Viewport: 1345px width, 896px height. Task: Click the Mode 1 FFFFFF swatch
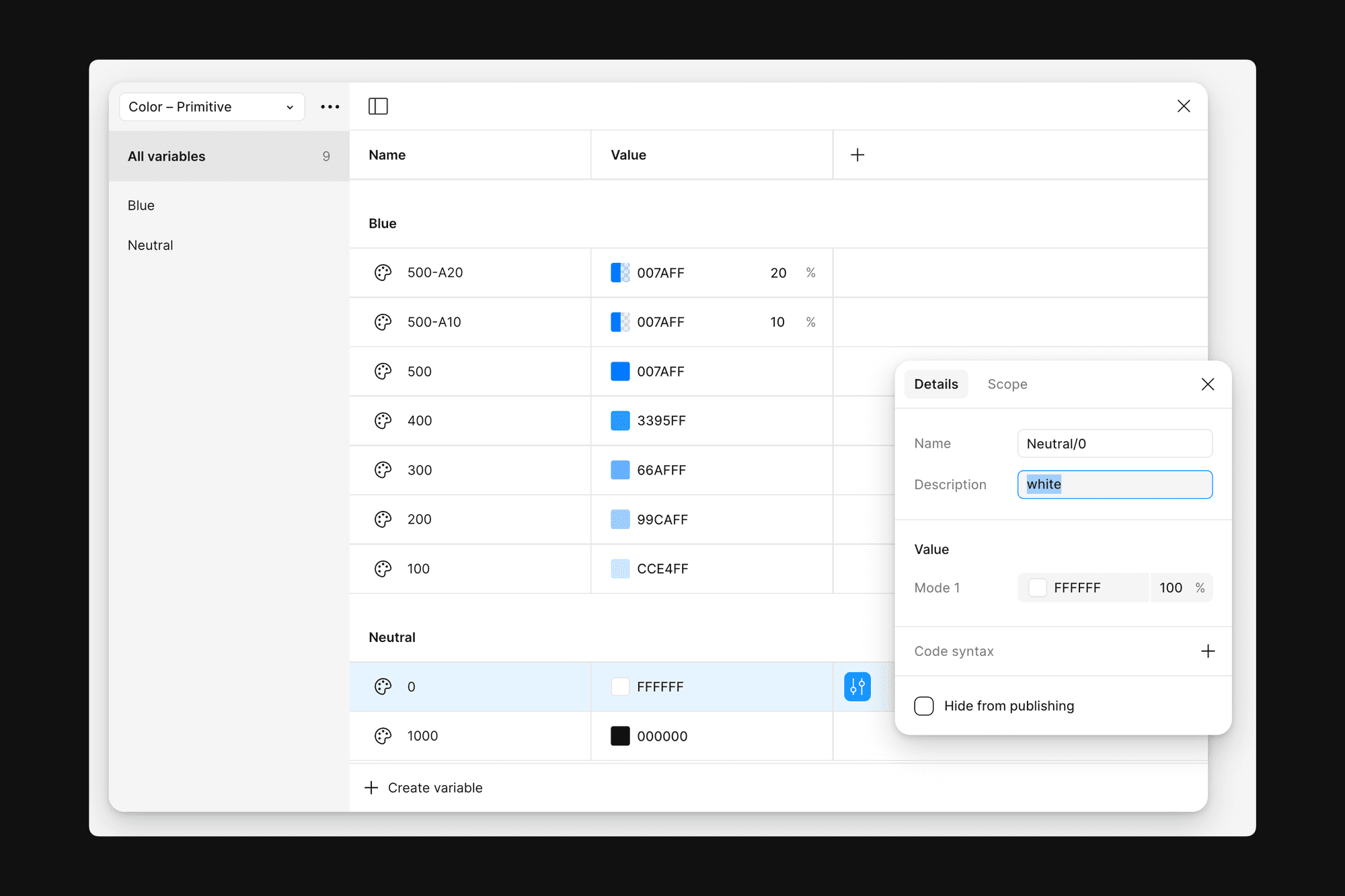pyautogui.click(x=1038, y=587)
